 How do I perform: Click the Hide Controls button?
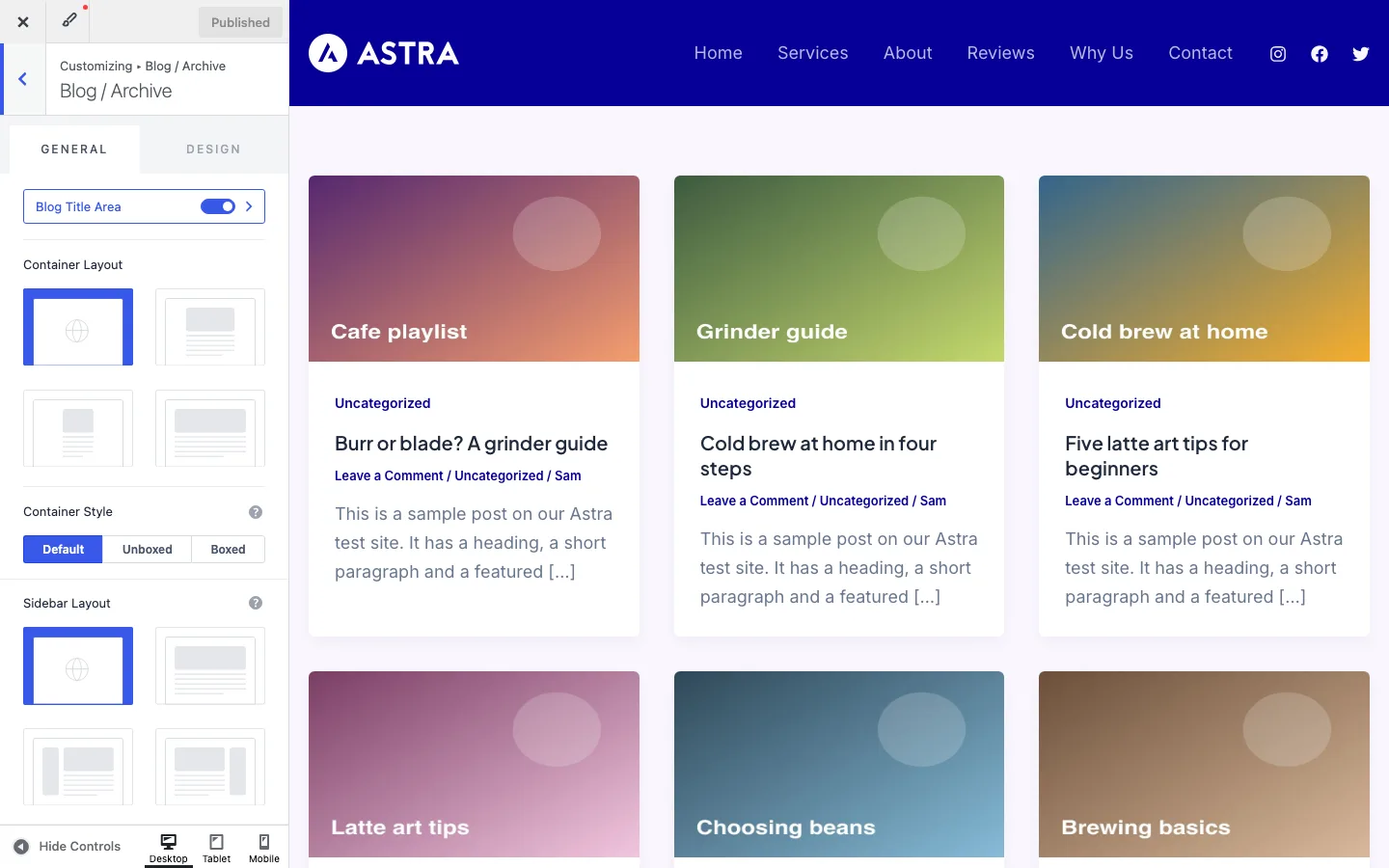[x=67, y=847]
